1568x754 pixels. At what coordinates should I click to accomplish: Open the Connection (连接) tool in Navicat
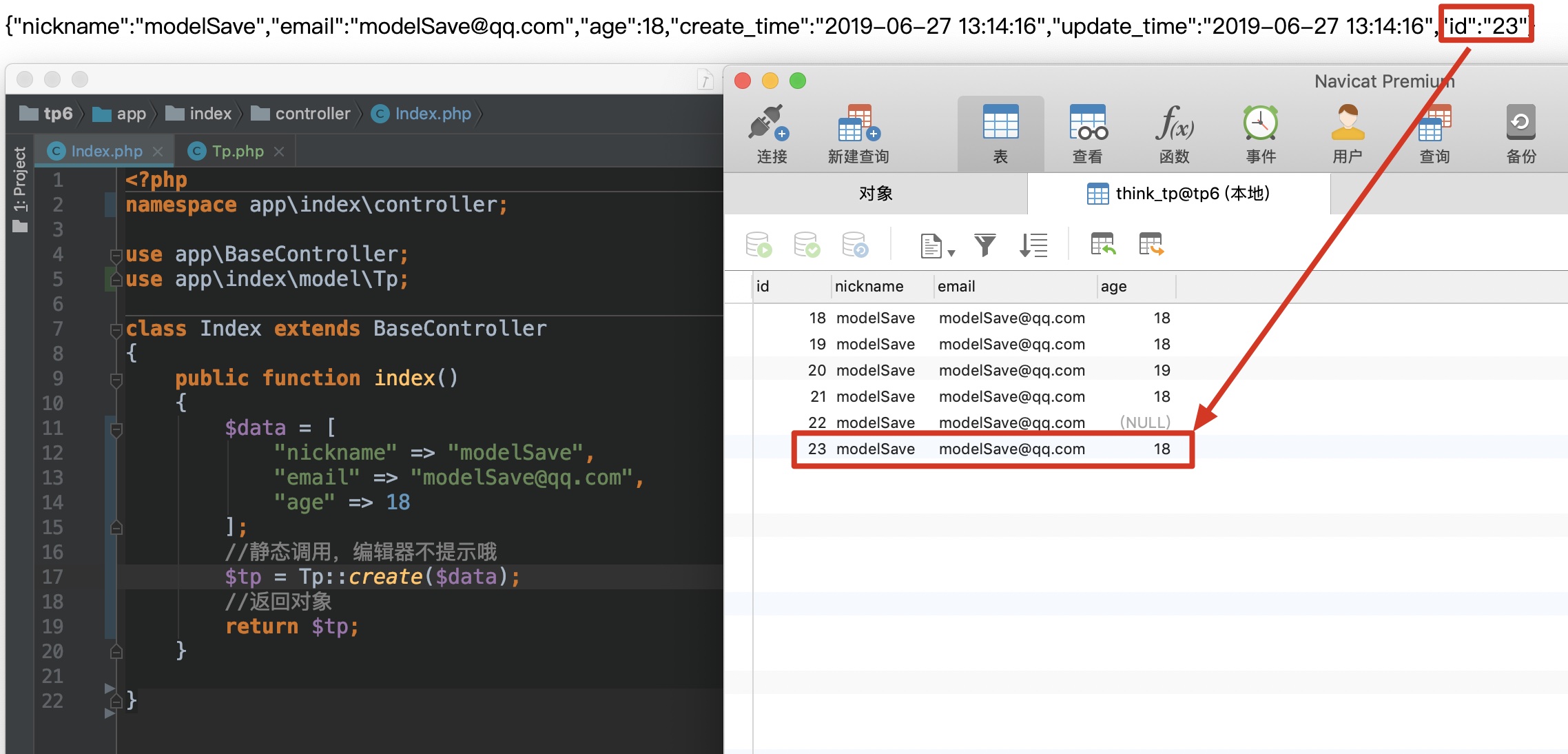coord(771,135)
